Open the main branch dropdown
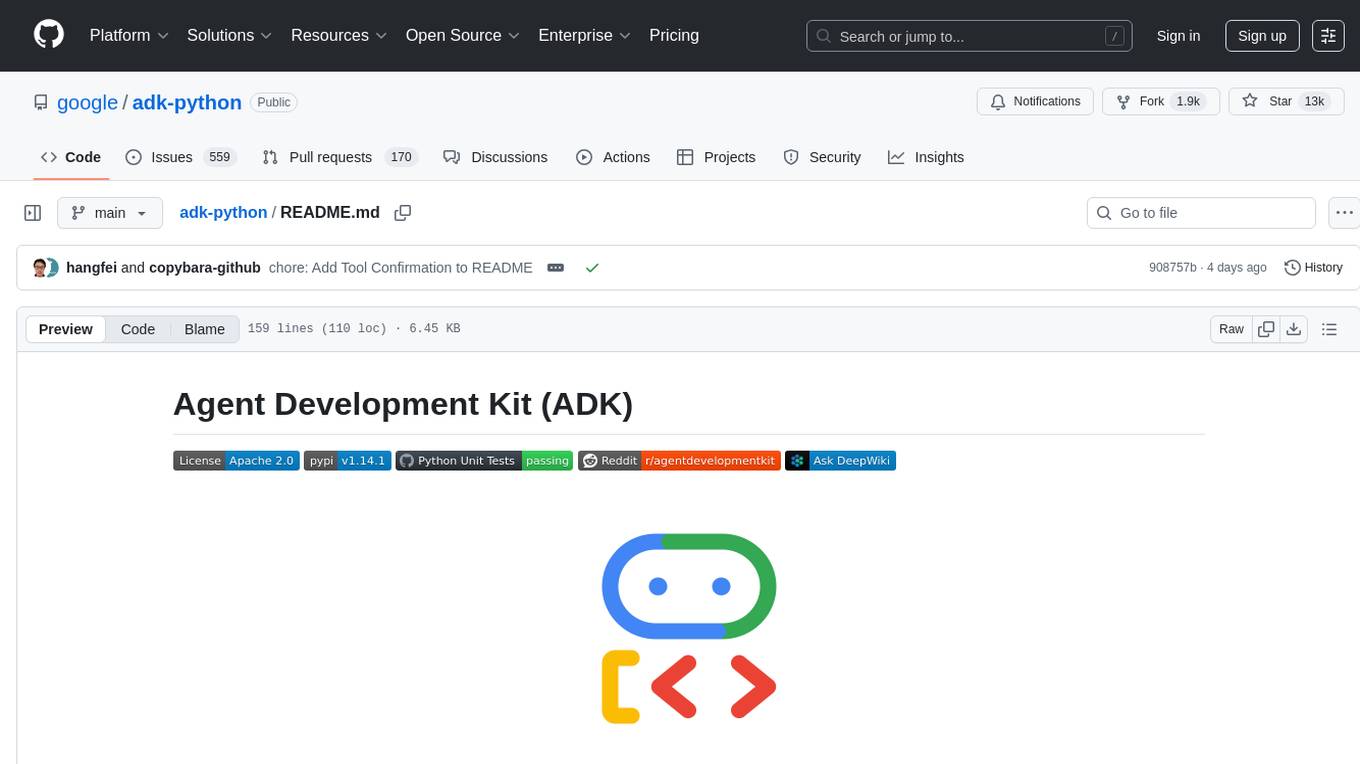This screenshot has height=764, width=1360. click(x=109, y=213)
